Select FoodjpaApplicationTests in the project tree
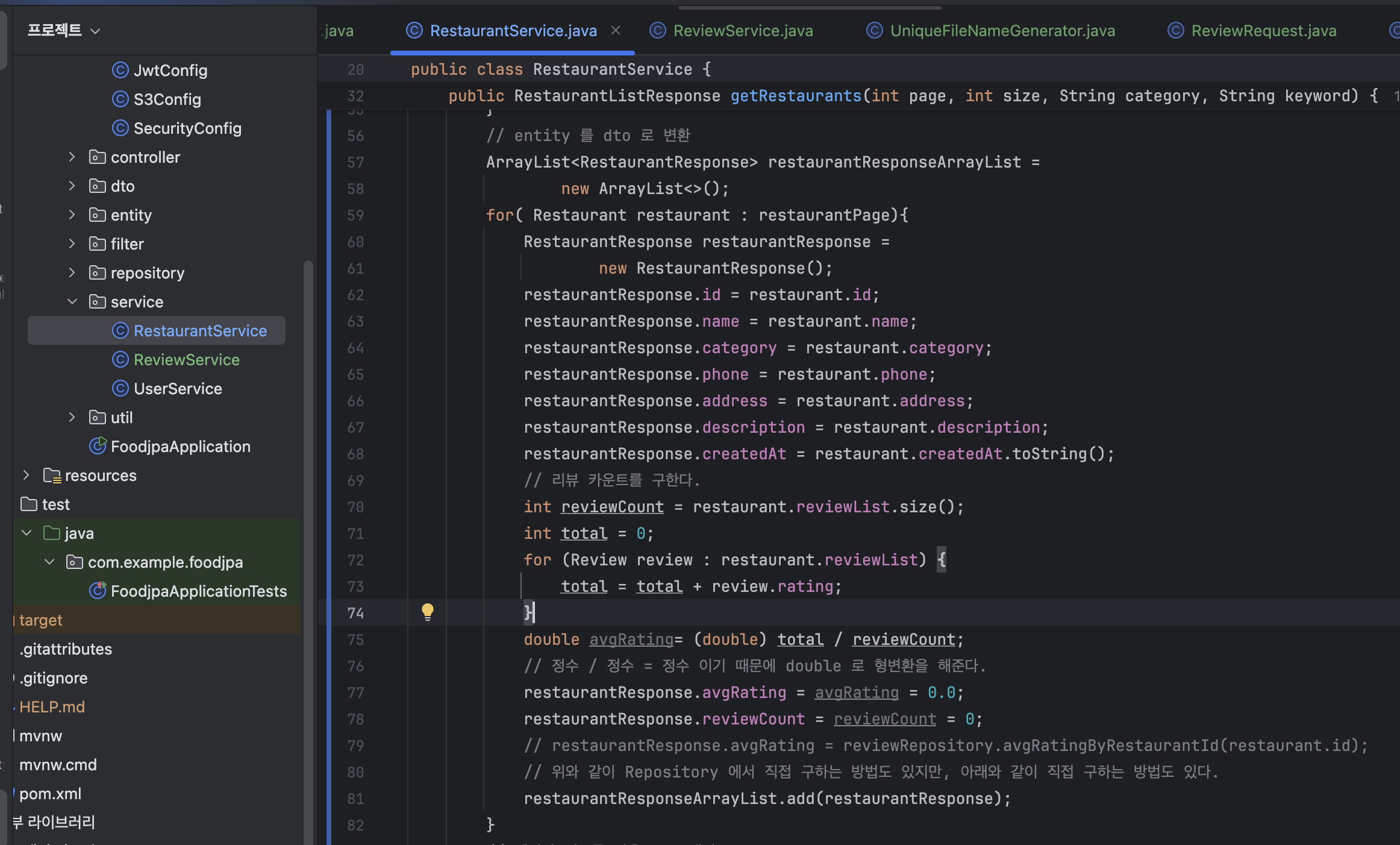 (x=199, y=591)
